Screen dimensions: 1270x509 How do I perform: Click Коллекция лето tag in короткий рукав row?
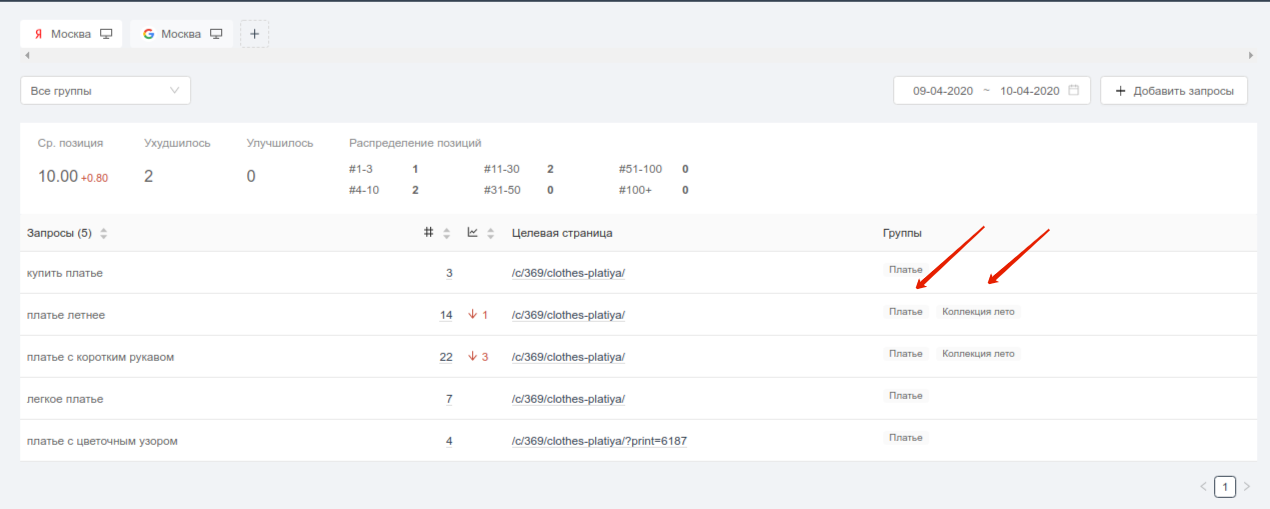coord(978,354)
